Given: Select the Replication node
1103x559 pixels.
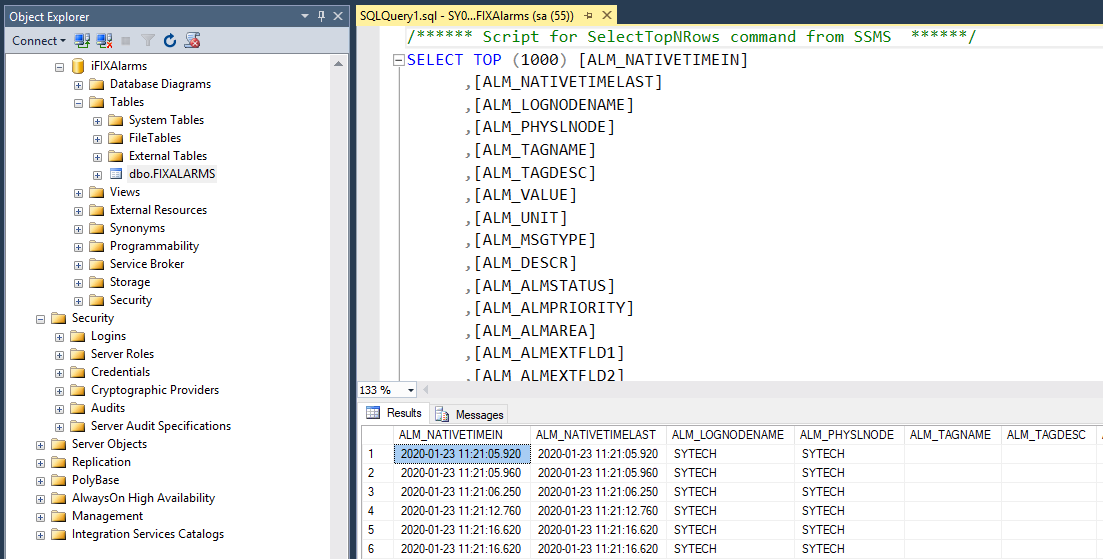Looking at the screenshot, I should pos(101,461).
